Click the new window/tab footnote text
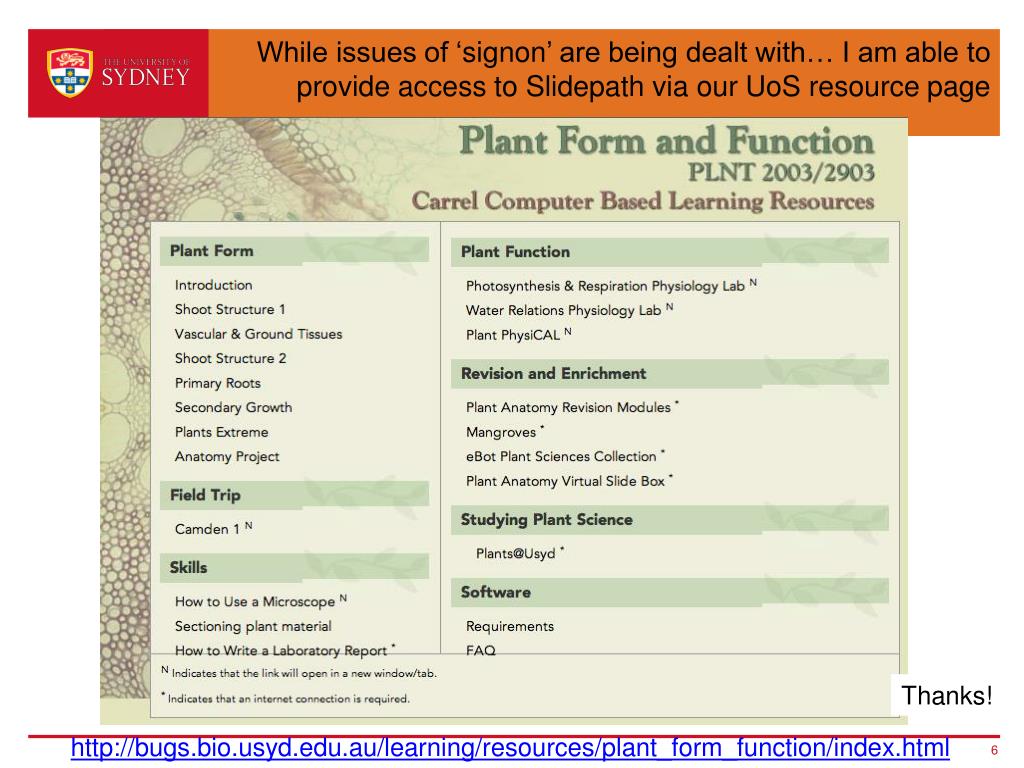Image resolution: width=1024 pixels, height=768 pixels. 299,673
